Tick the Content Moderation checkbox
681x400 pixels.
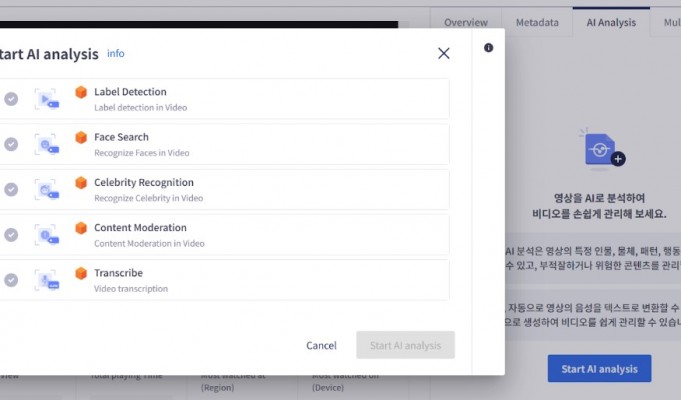(x=11, y=235)
